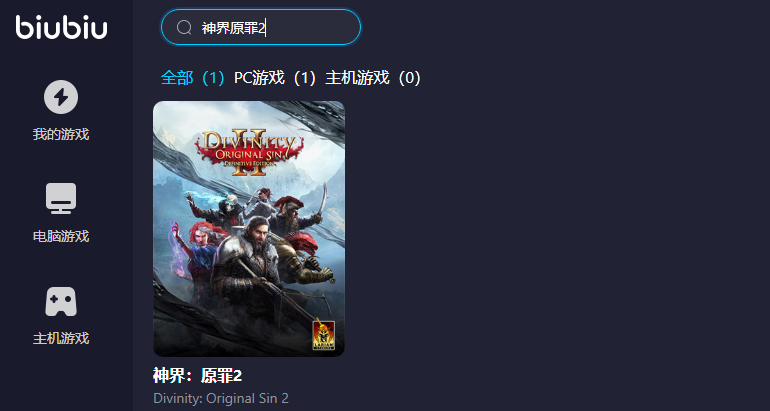Click the 神界：原罪2 game title

click(x=197, y=376)
